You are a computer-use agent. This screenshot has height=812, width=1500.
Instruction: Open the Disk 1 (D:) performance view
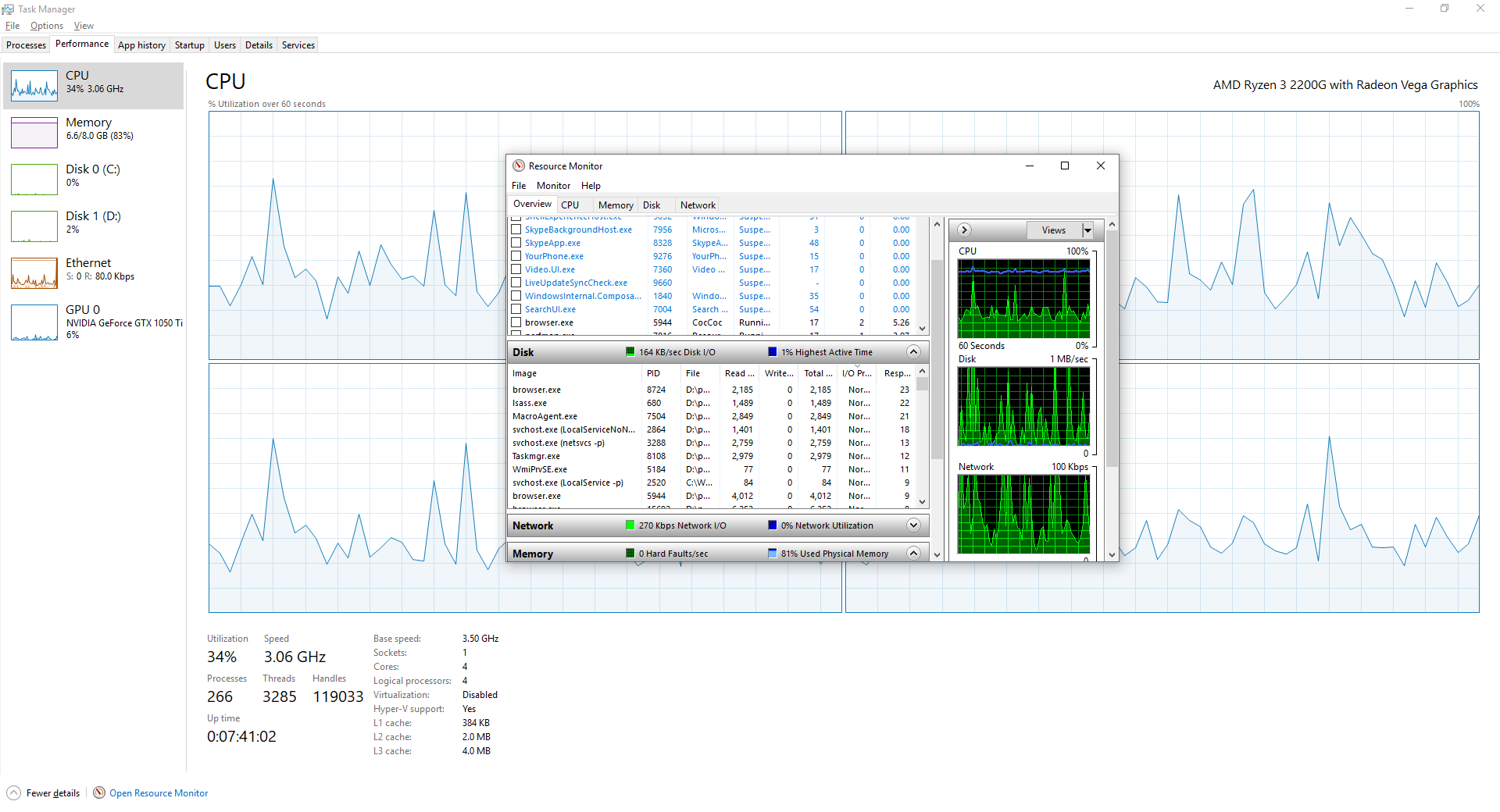click(94, 226)
